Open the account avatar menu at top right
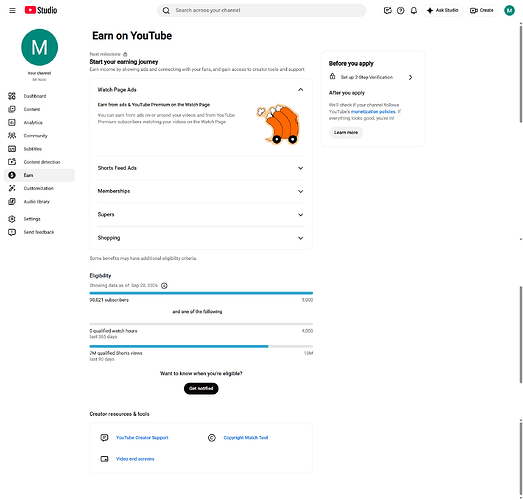This screenshot has width=523, height=500. (509, 10)
